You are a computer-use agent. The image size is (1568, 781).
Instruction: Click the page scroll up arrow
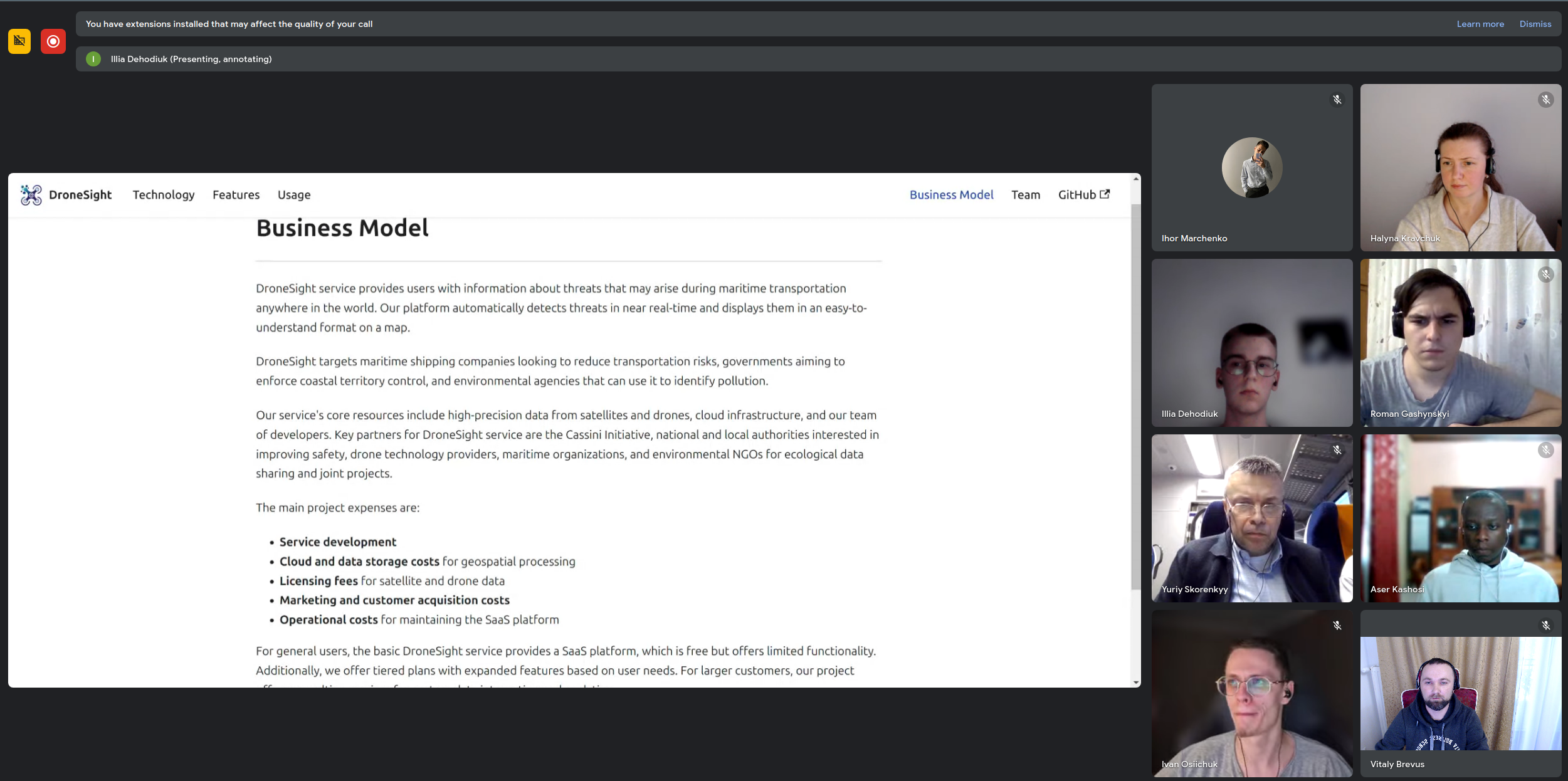coord(1135,179)
